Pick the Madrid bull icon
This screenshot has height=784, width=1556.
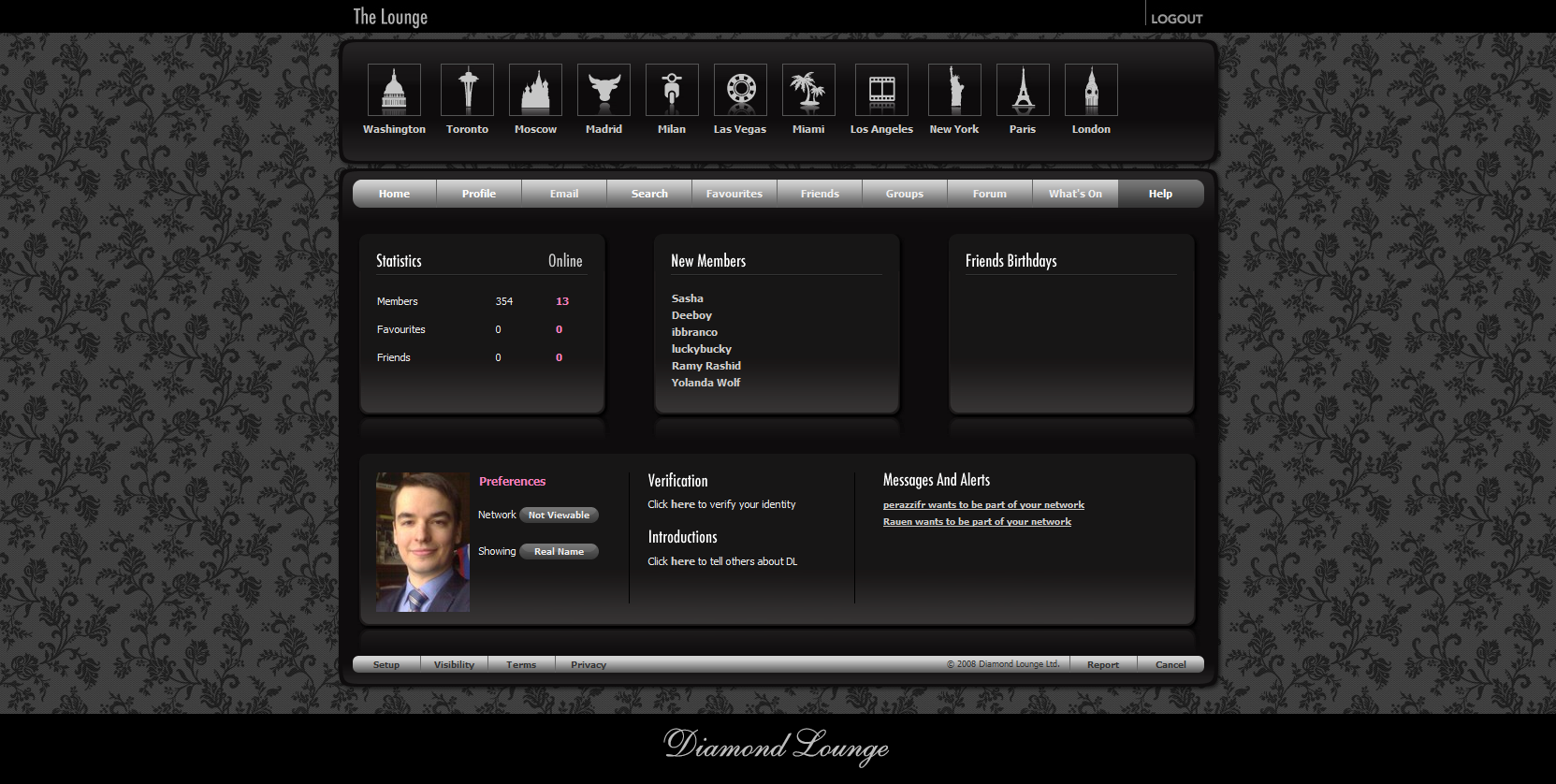(x=603, y=90)
